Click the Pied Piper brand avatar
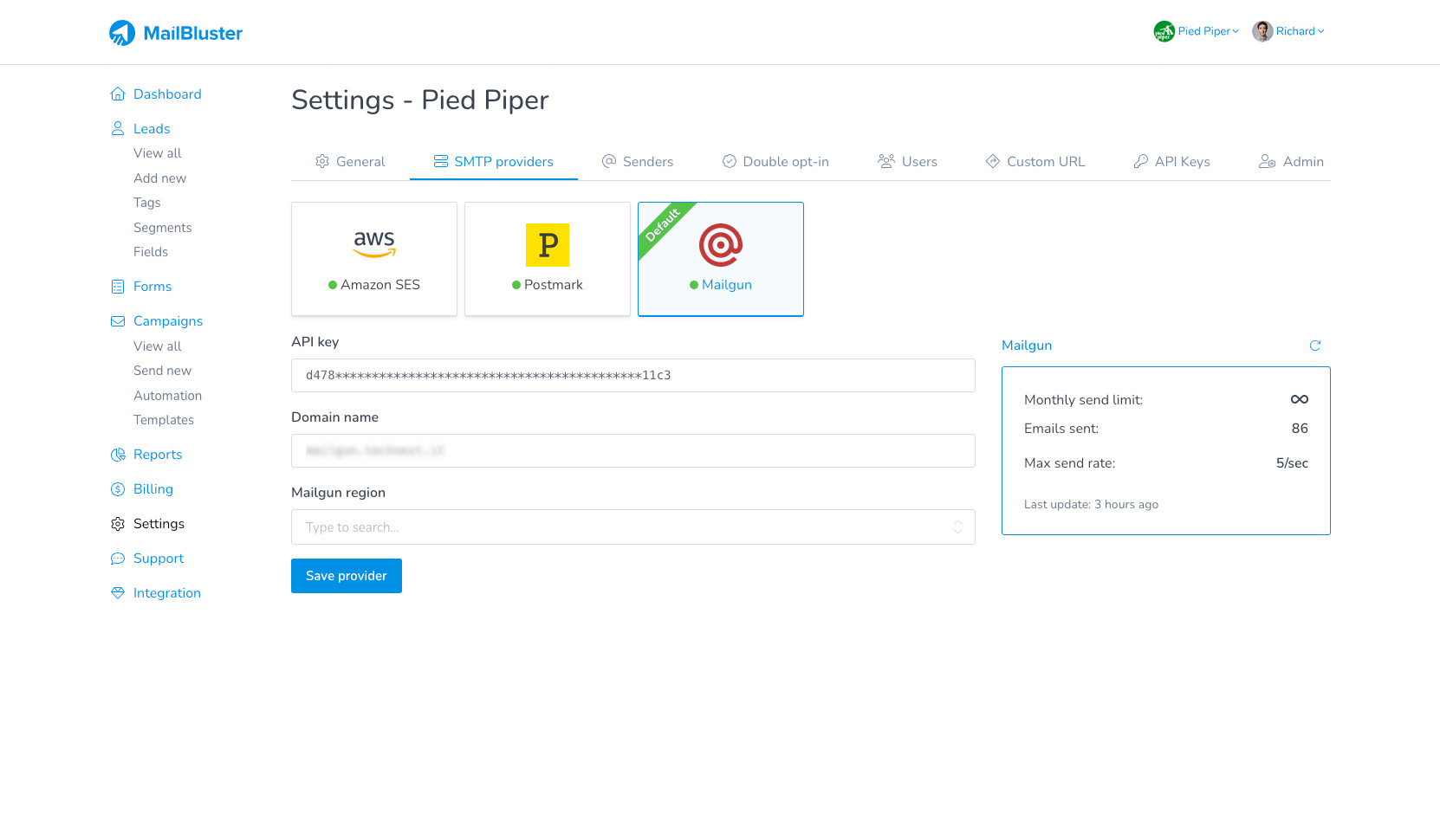Viewport: 1440px width, 840px height. pos(1164,31)
